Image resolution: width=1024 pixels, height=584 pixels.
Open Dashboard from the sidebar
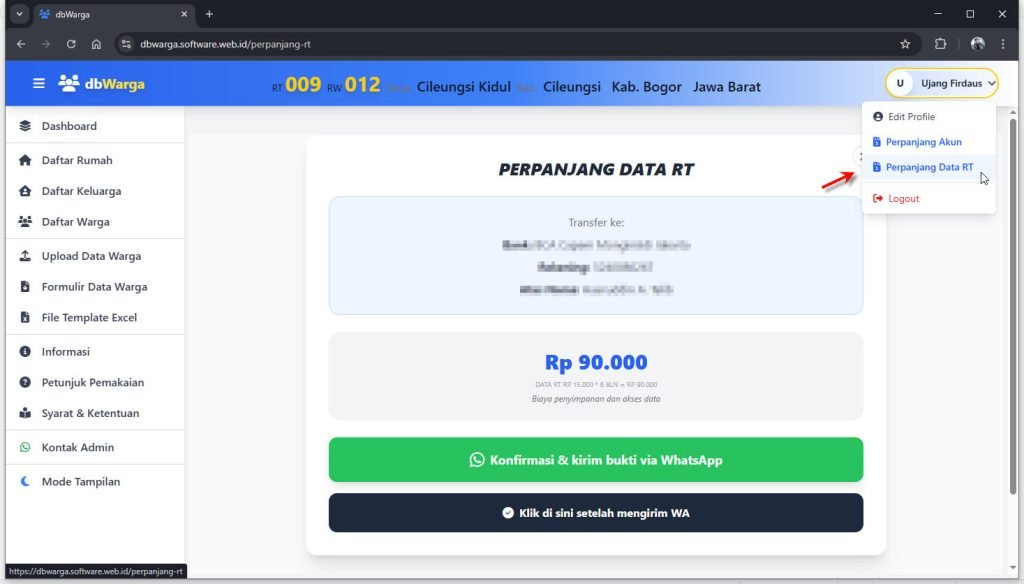tap(69, 126)
